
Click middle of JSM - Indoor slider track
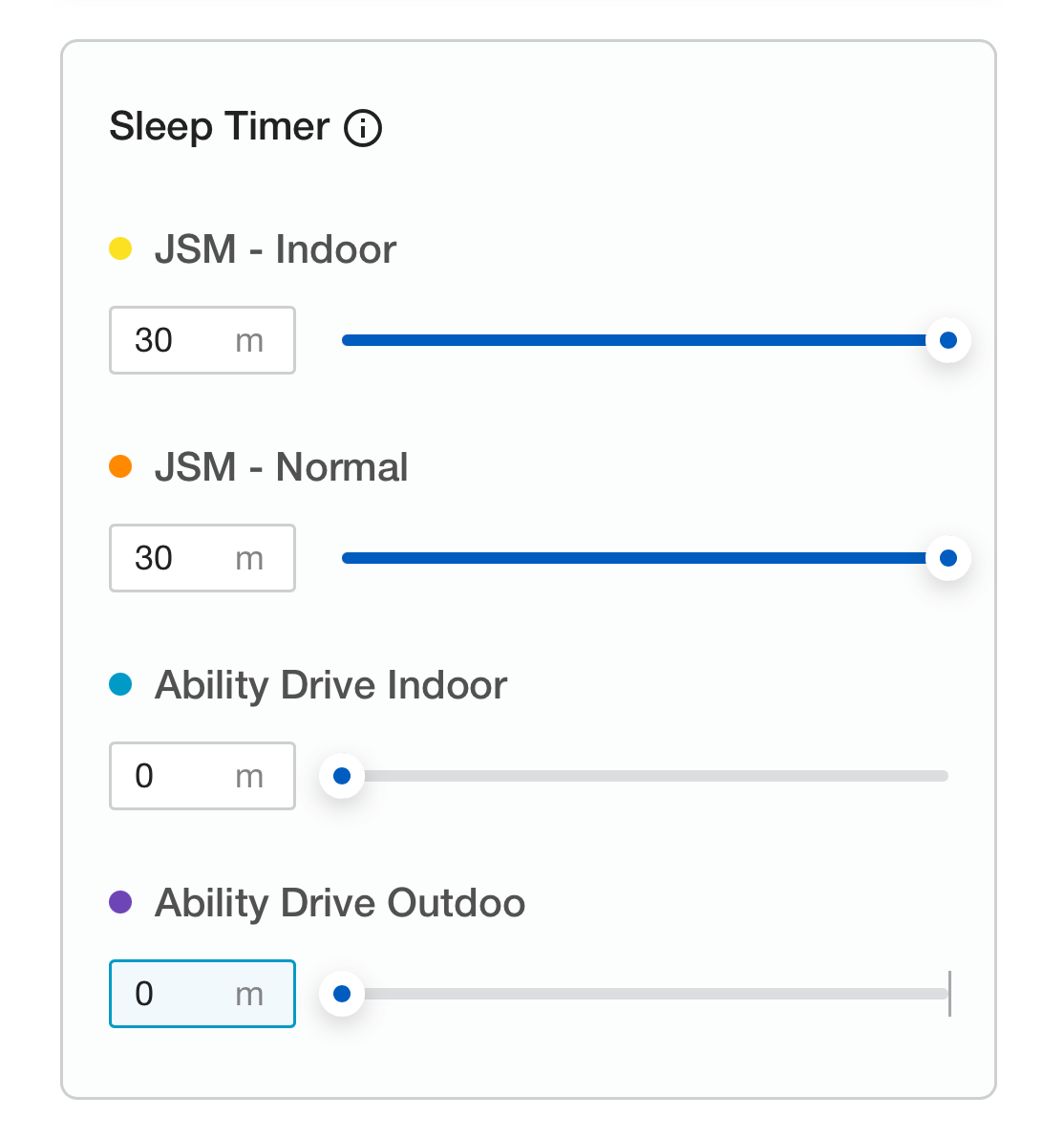[645, 340]
